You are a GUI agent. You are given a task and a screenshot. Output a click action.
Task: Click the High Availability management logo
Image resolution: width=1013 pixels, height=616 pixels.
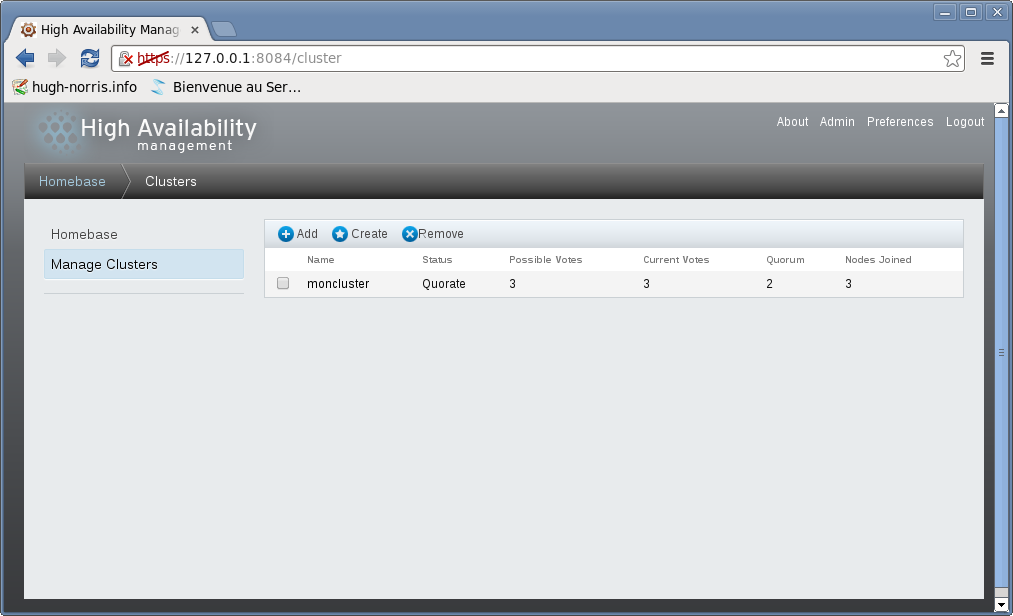point(145,133)
